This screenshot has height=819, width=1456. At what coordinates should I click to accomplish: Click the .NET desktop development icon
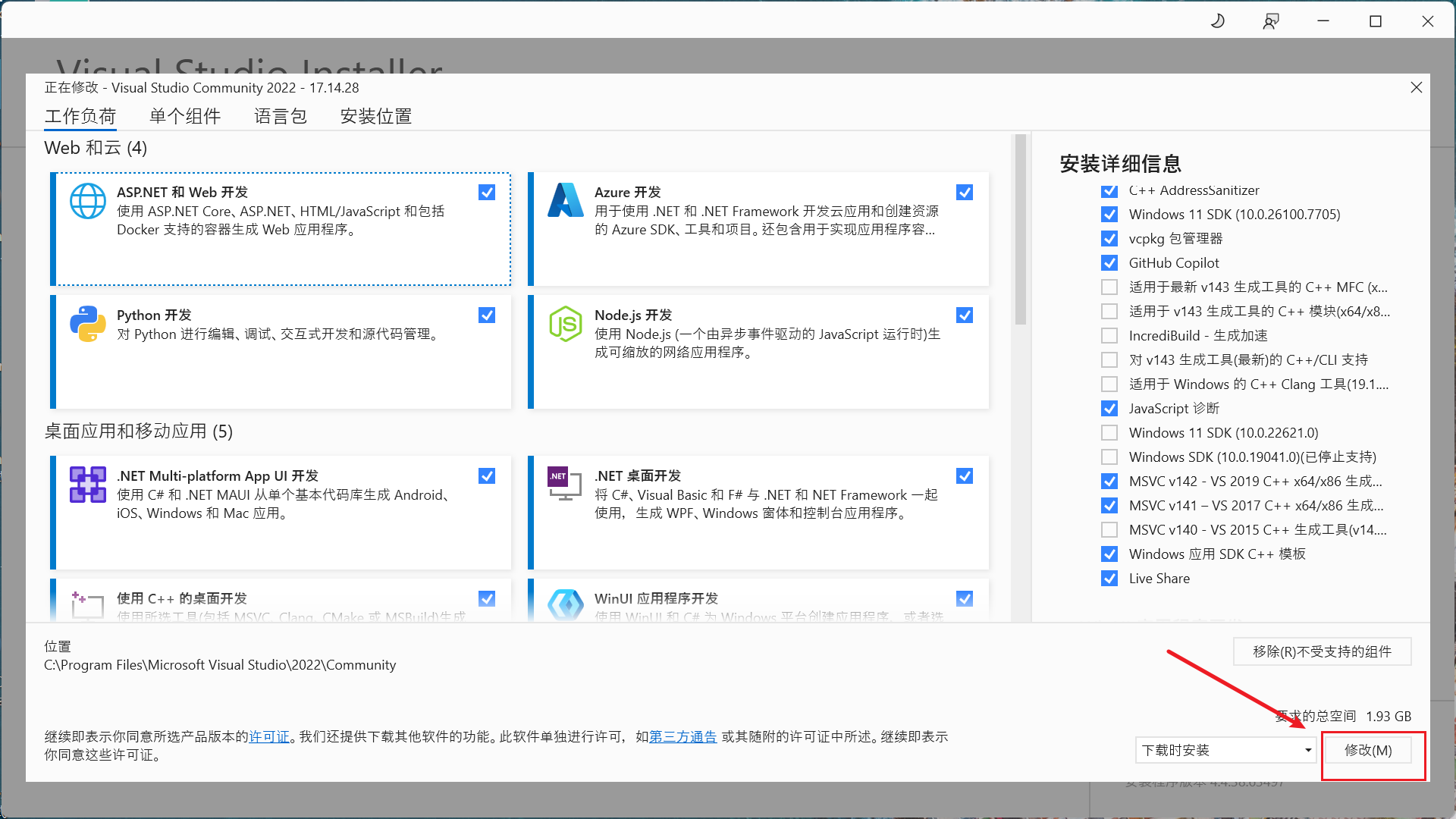coord(565,484)
